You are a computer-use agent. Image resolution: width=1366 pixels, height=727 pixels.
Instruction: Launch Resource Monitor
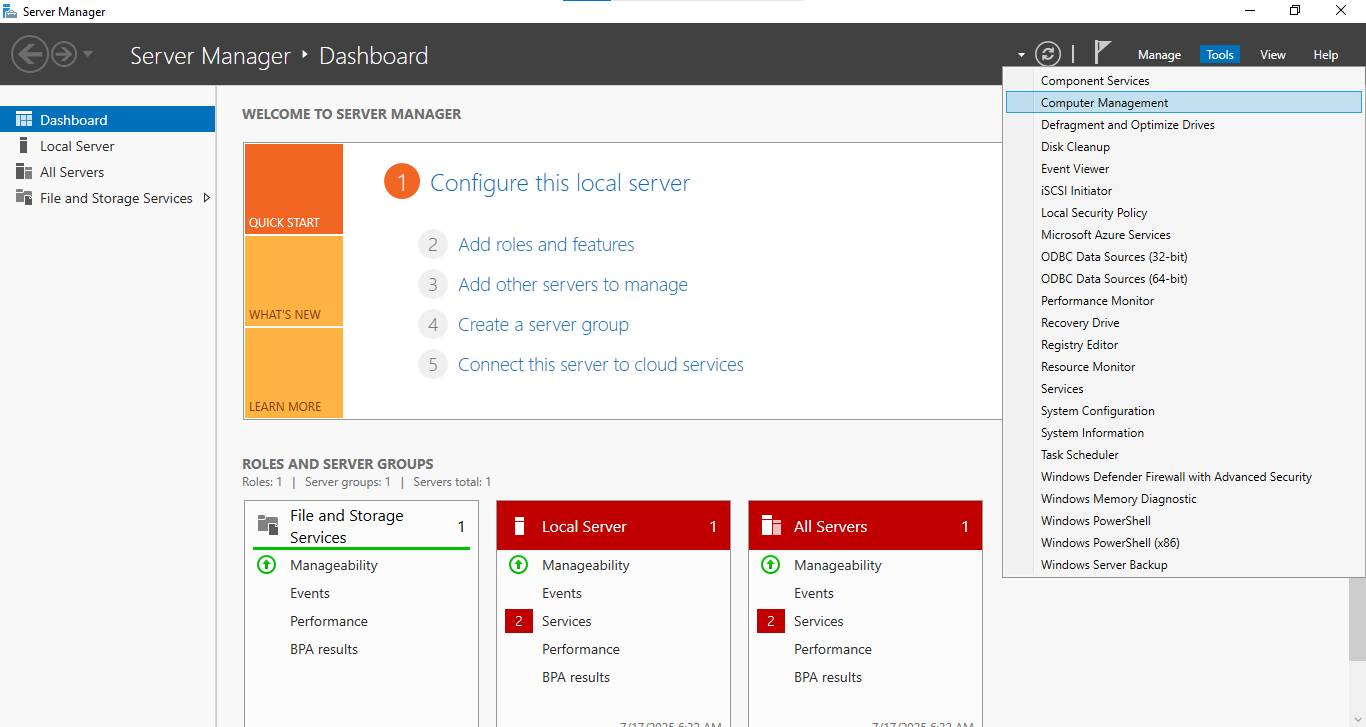[1184, 367]
